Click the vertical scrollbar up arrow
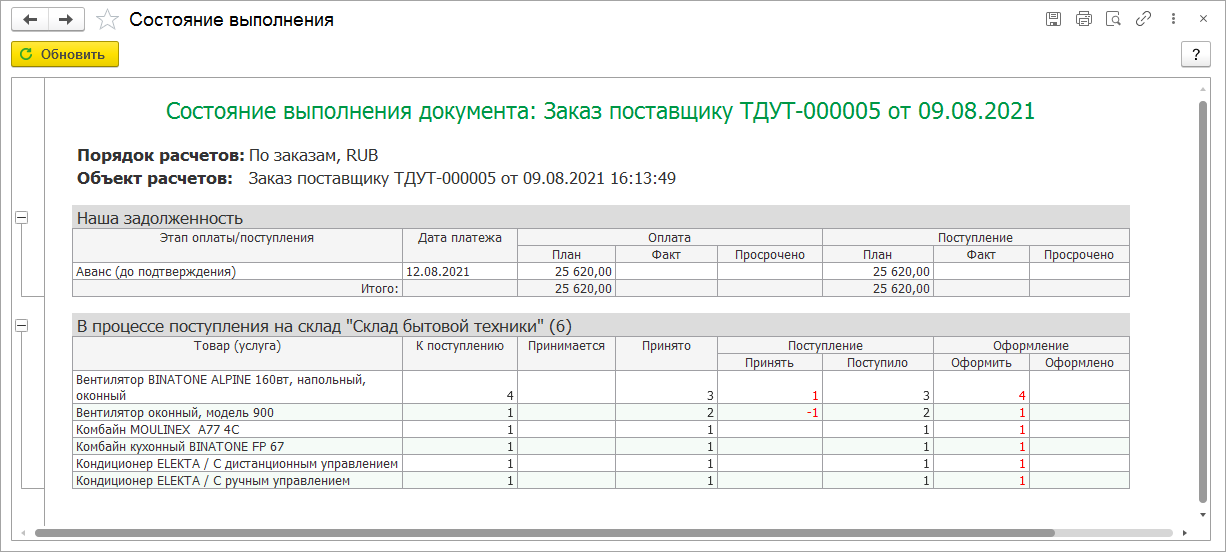 [1202, 88]
